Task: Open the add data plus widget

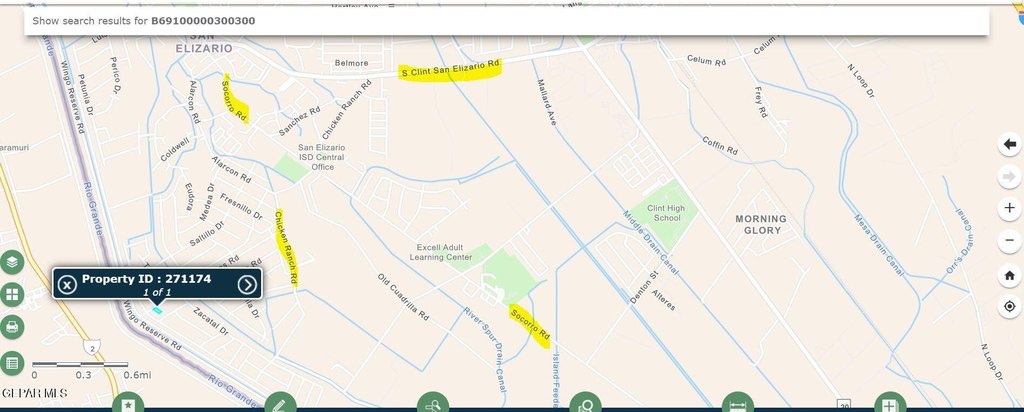Action: [890, 404]
